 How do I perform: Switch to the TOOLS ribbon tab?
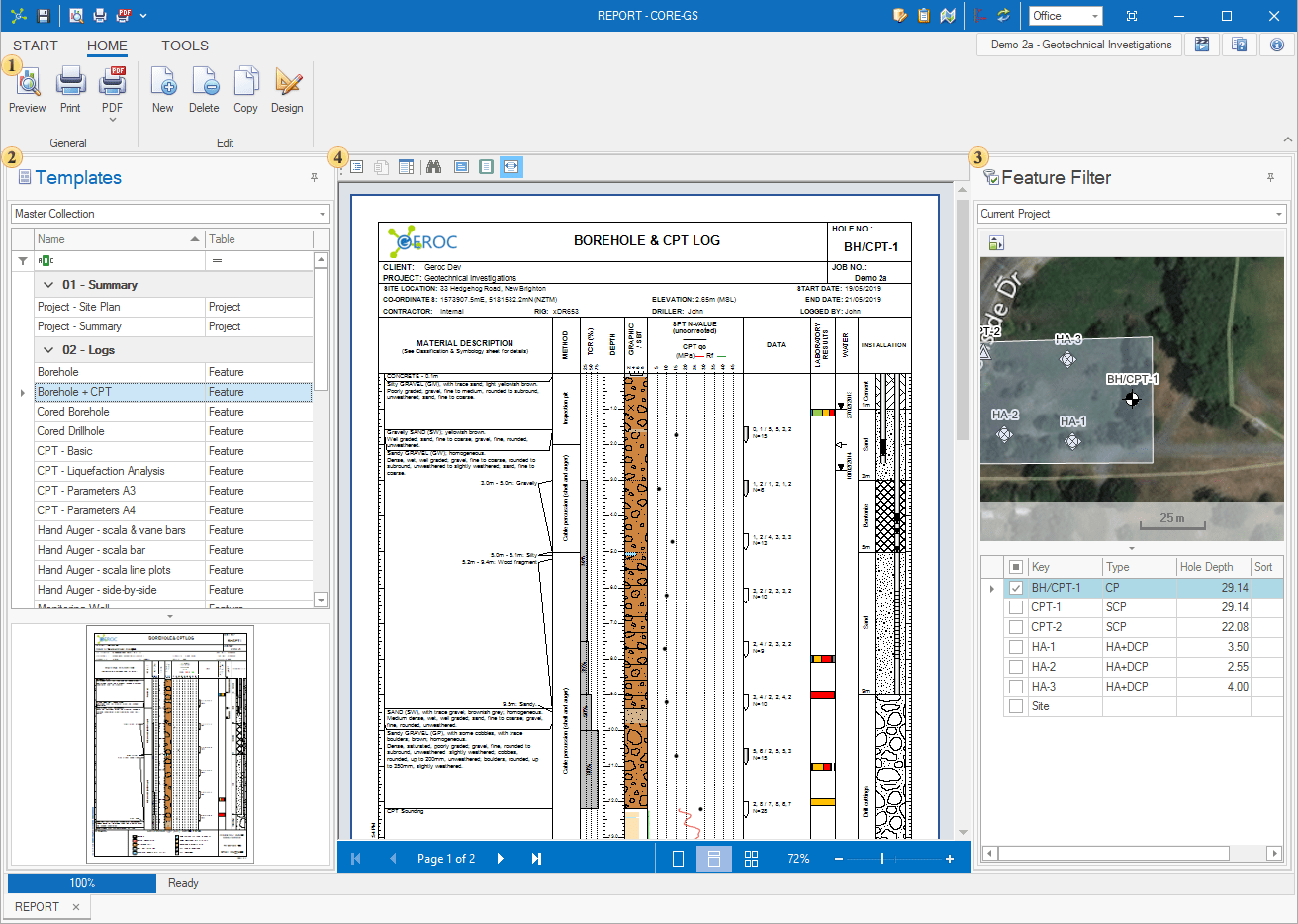tap(185, 46)
